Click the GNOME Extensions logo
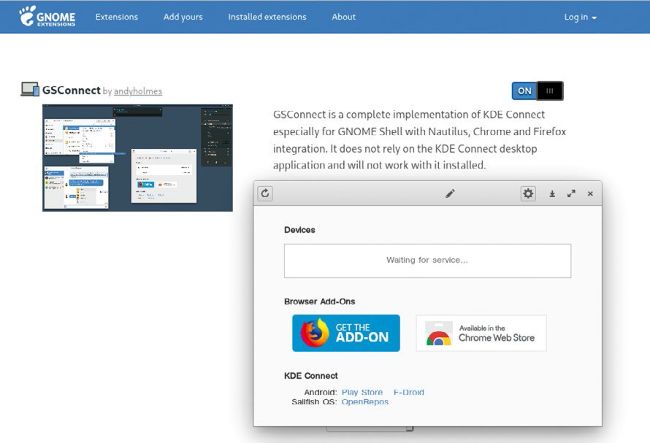 point(47,16)
